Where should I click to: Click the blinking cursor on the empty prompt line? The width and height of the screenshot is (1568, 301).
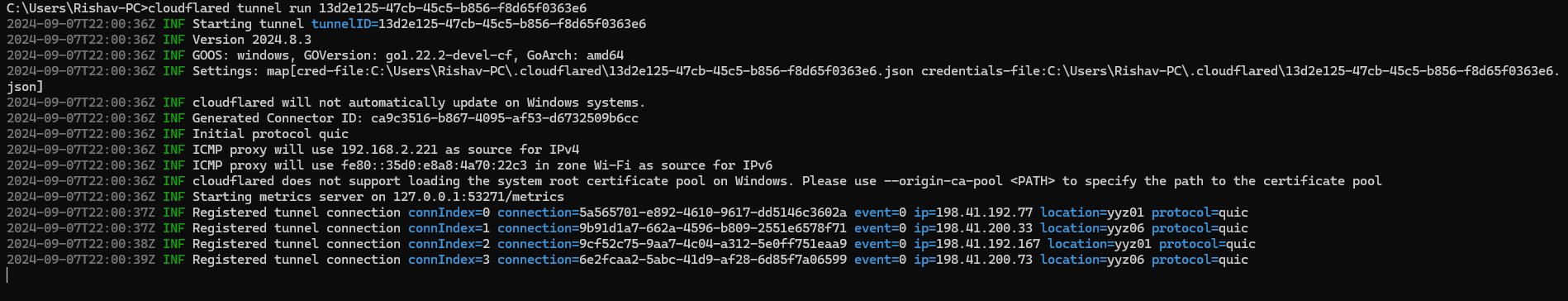[x=7, y=275]
